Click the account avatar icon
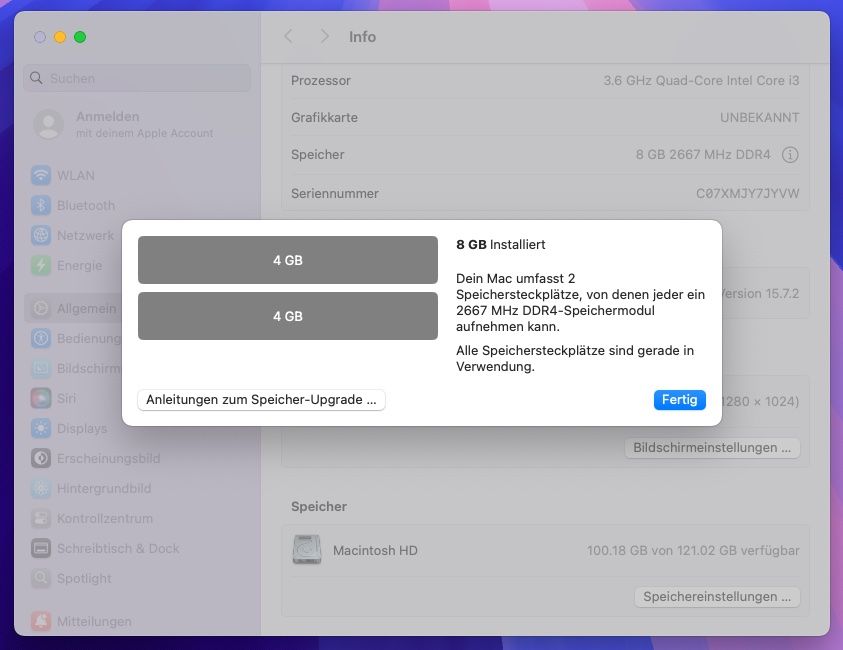Viewport: 843px width, 650px height. point(48,124)
